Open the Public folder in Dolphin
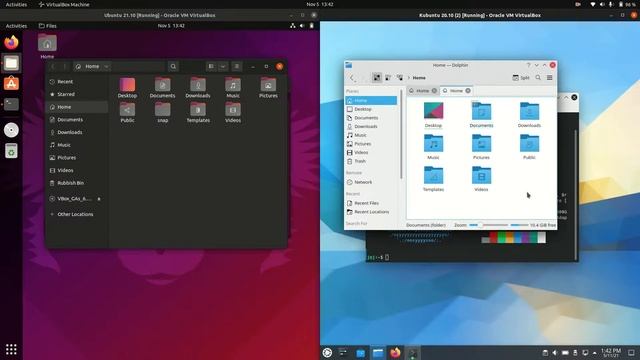Screen dimensions: 640x360 (x=529, y=147)
